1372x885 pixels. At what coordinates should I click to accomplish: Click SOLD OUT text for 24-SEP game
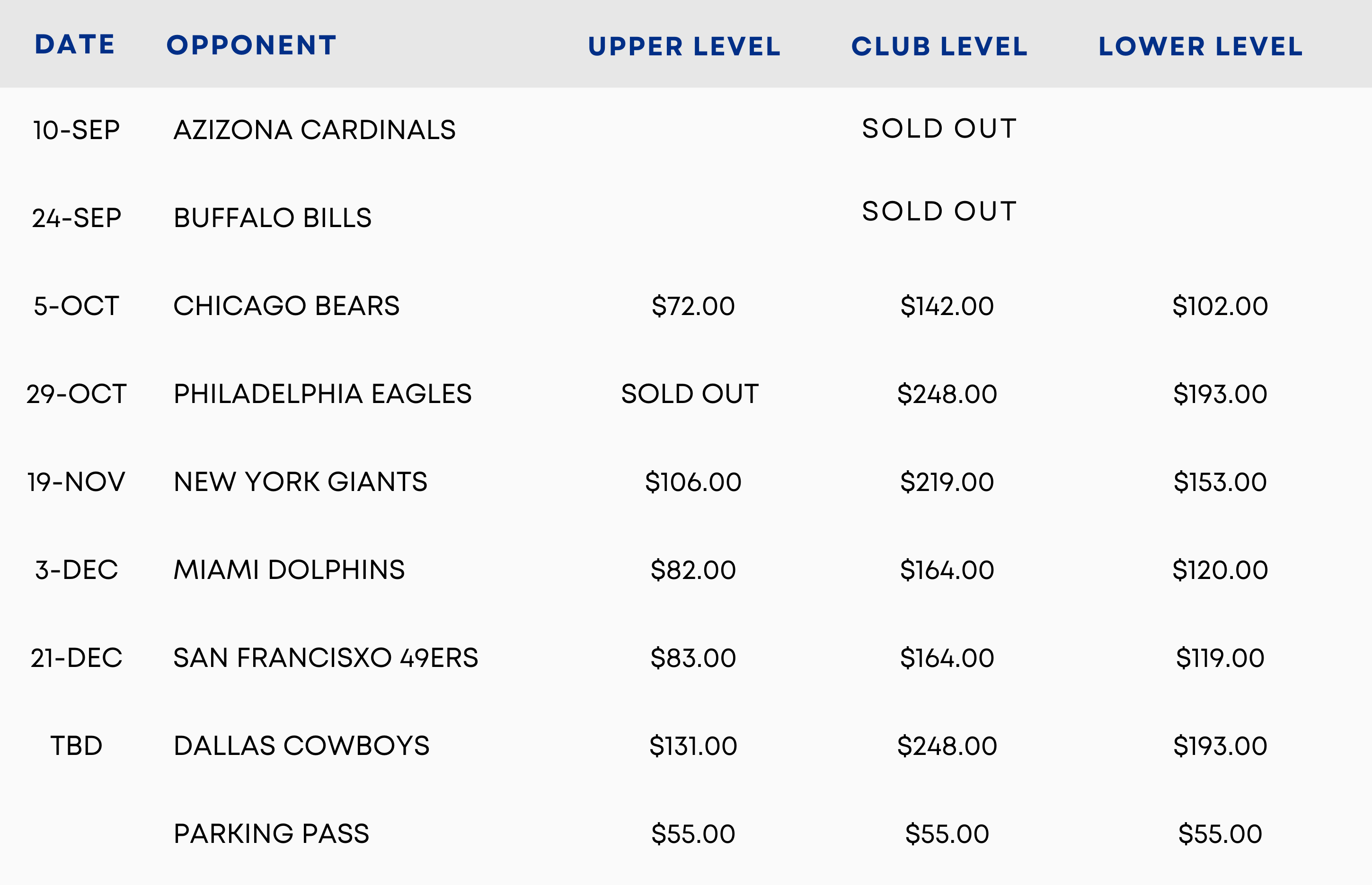[x=939, y=211]
